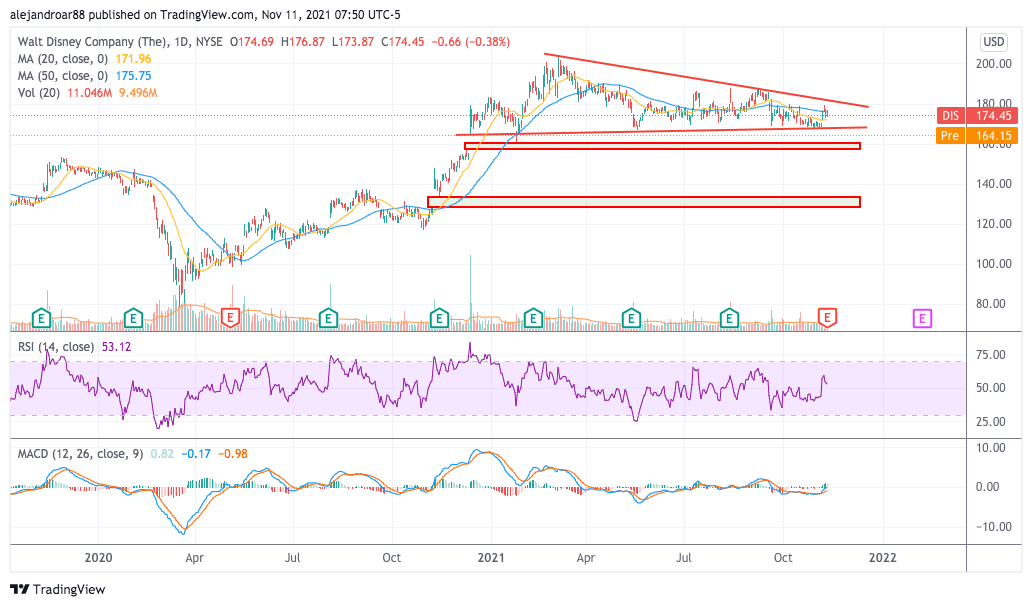Select the MA (50, close, 0) indicator legend

click(63, 76)
